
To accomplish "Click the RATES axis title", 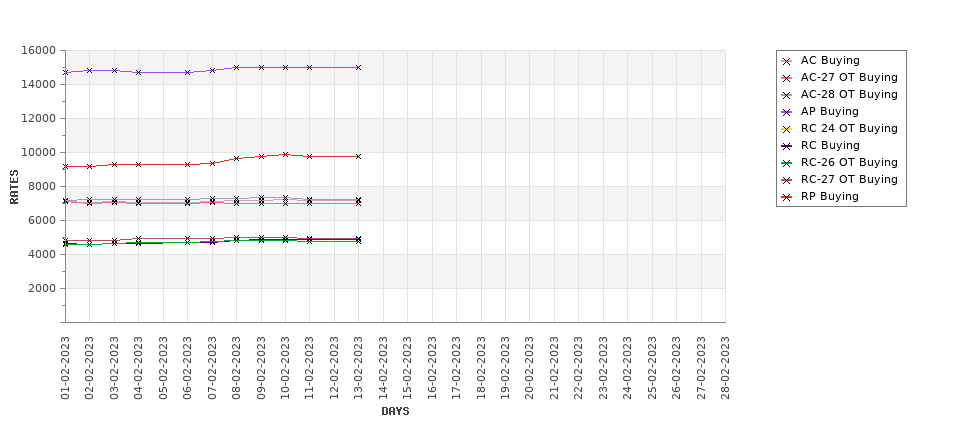I will [x=14, y=187].
